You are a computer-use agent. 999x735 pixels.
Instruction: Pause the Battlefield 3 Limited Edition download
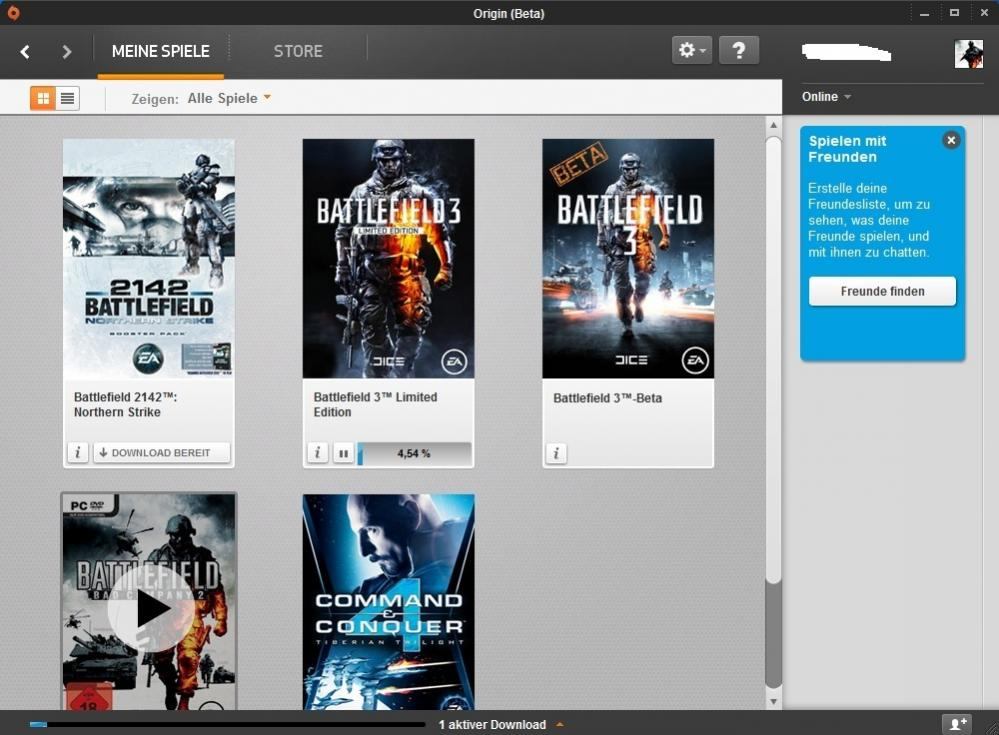(343, 453)
